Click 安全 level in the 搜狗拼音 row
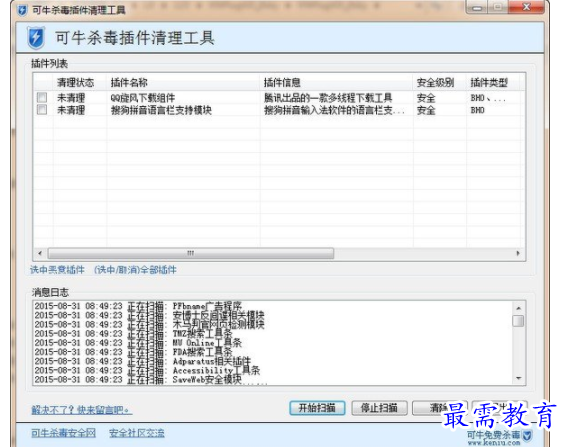 pos(426,110)
